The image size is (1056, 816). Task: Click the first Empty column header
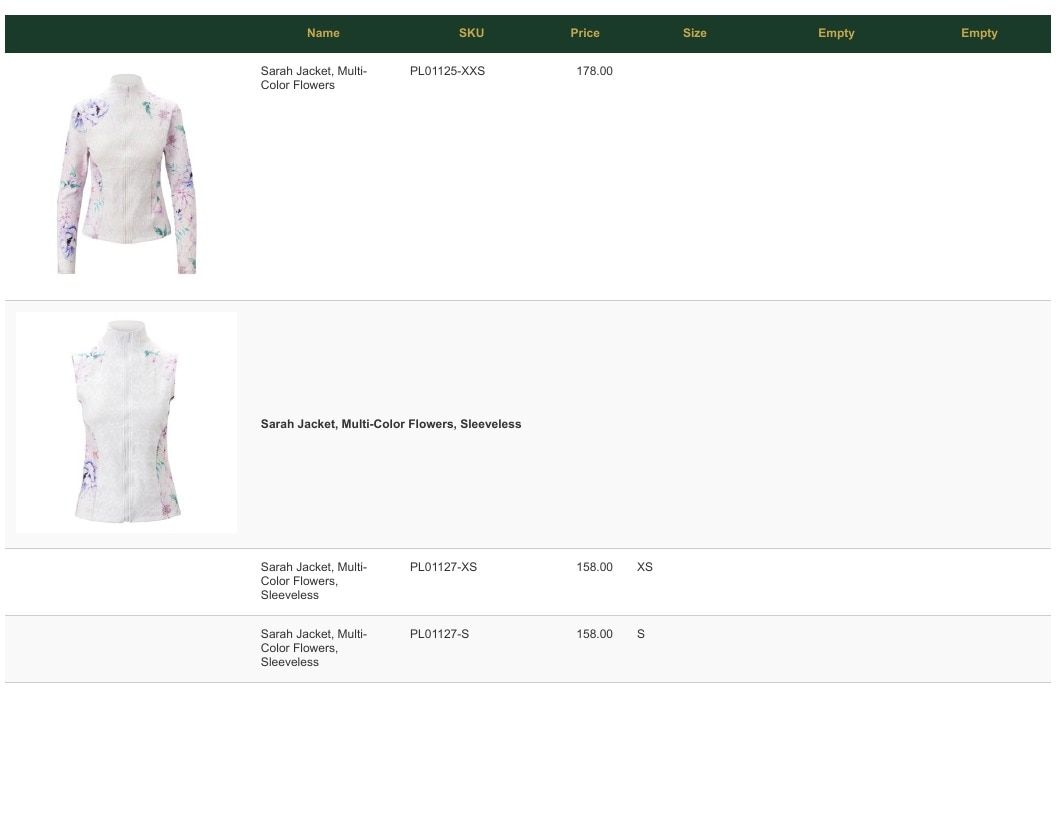(x=836, y=33)
